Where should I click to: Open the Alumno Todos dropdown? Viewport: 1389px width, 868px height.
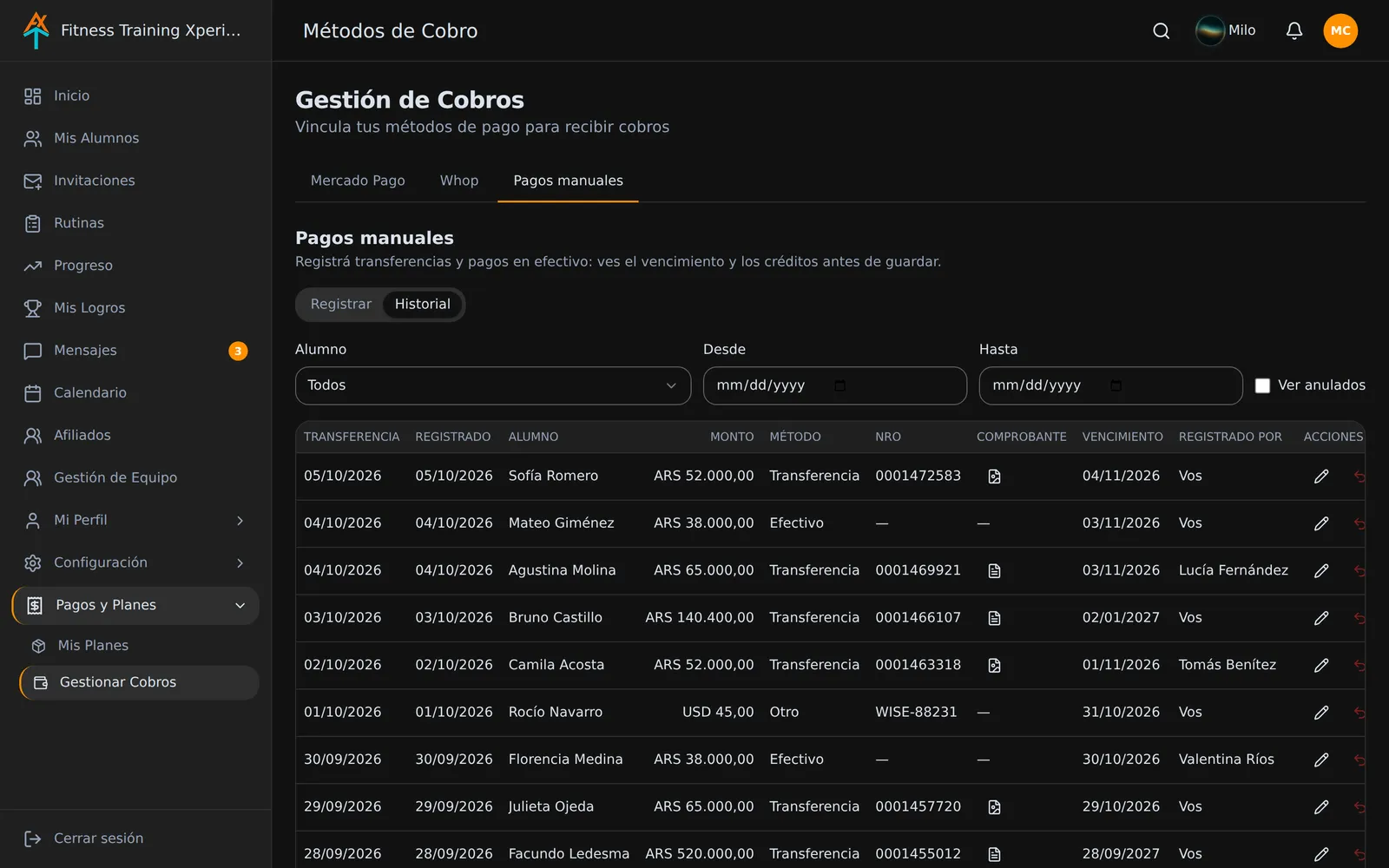click(493, 385)
